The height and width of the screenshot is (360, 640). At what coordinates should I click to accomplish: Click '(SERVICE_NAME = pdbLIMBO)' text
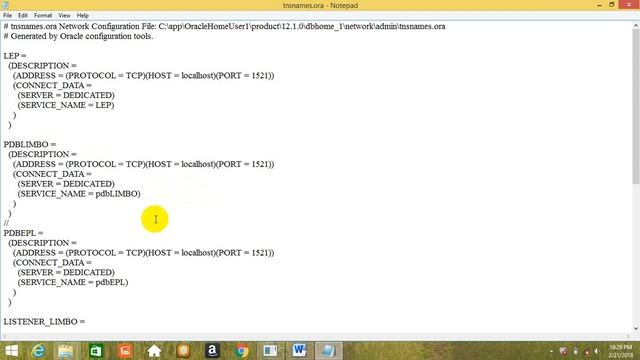79,194
